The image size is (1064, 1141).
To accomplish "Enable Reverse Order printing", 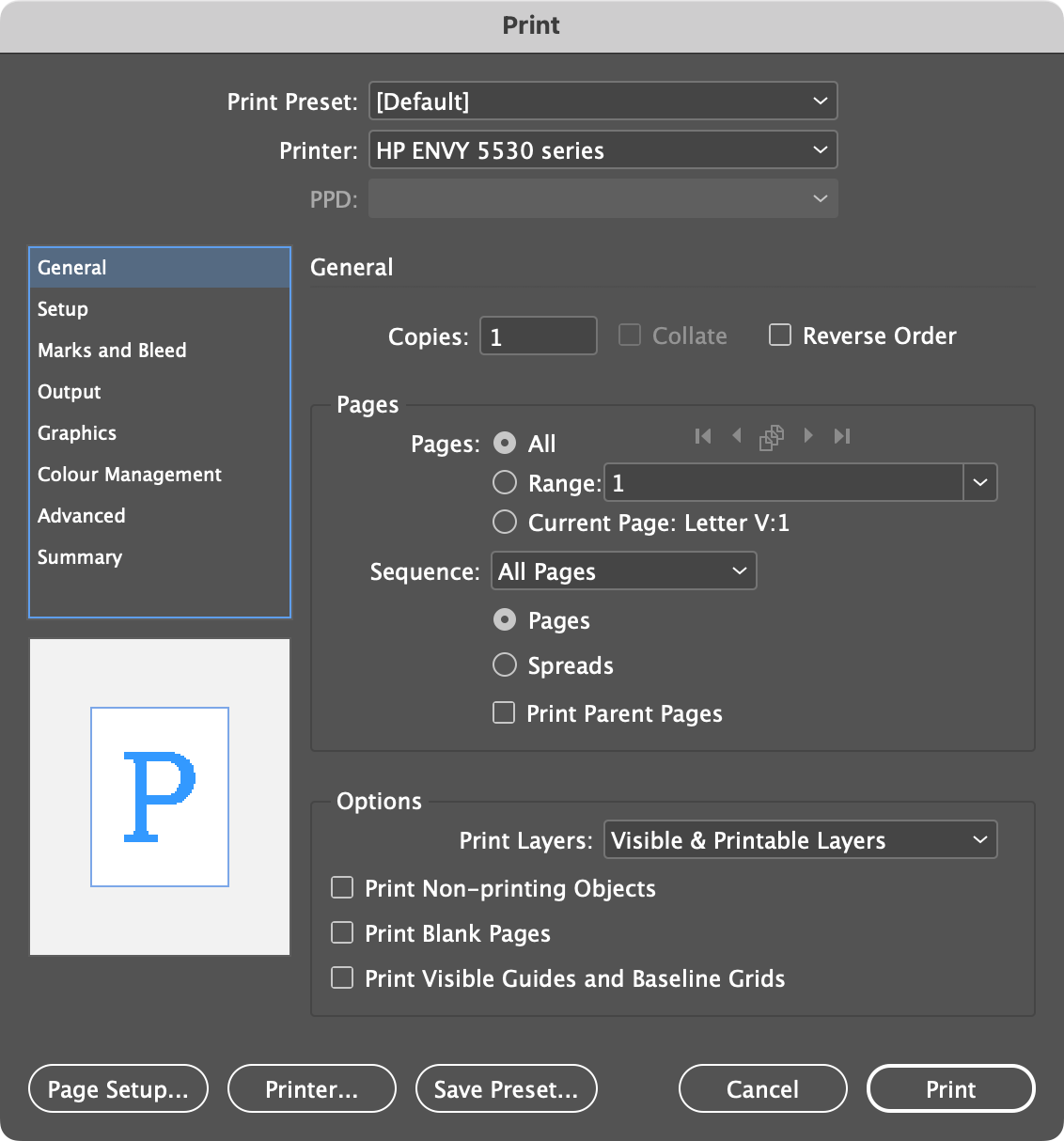I will [x=780, y=335].
